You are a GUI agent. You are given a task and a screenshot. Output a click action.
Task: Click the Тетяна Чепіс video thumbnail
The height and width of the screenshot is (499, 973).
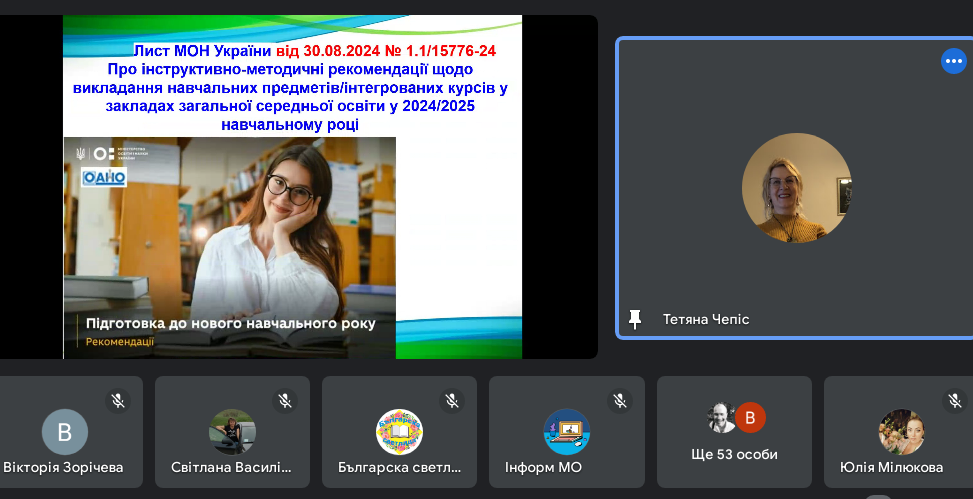[796, 188]
